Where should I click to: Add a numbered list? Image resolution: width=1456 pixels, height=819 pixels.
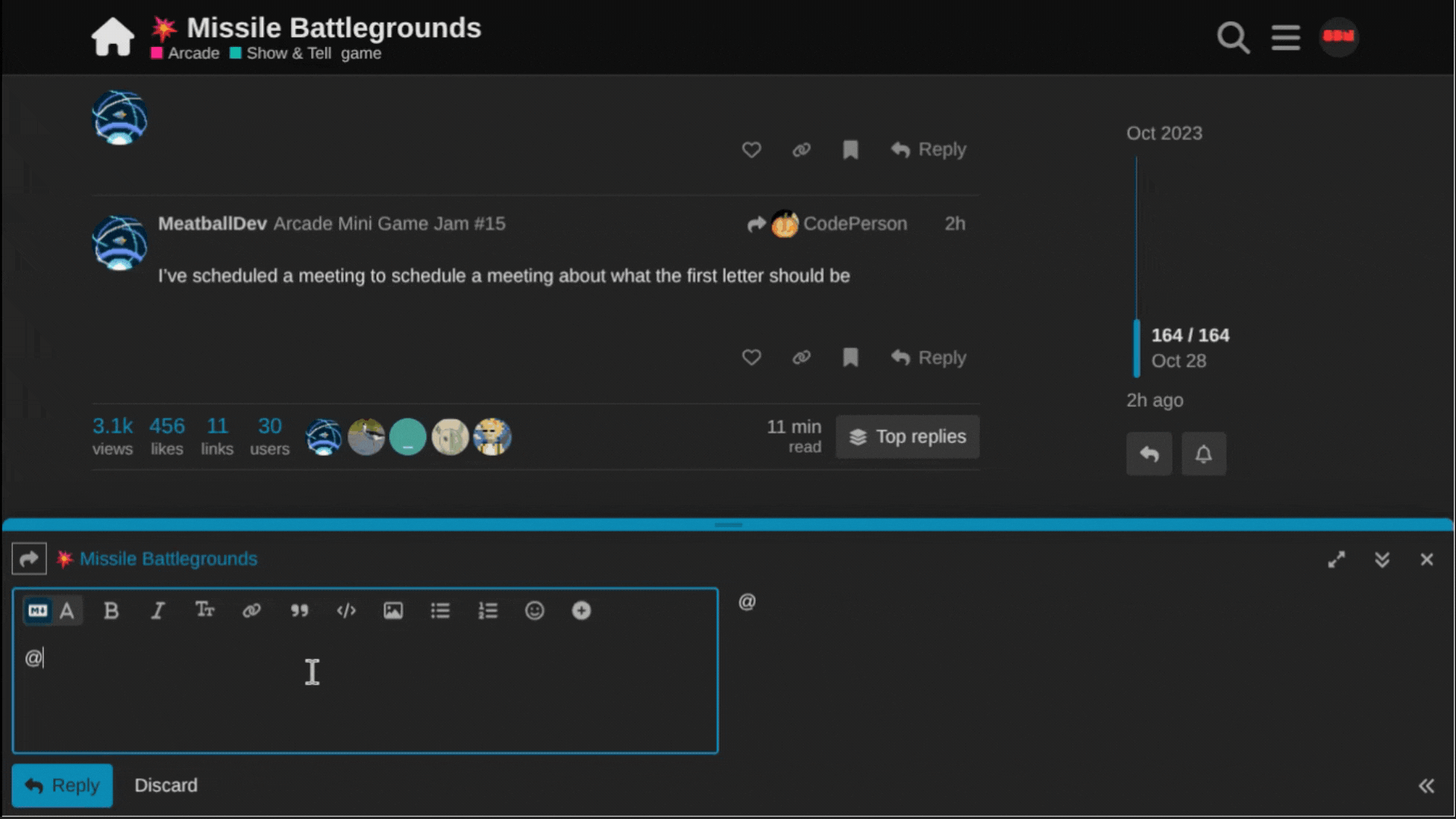(488, 610)
